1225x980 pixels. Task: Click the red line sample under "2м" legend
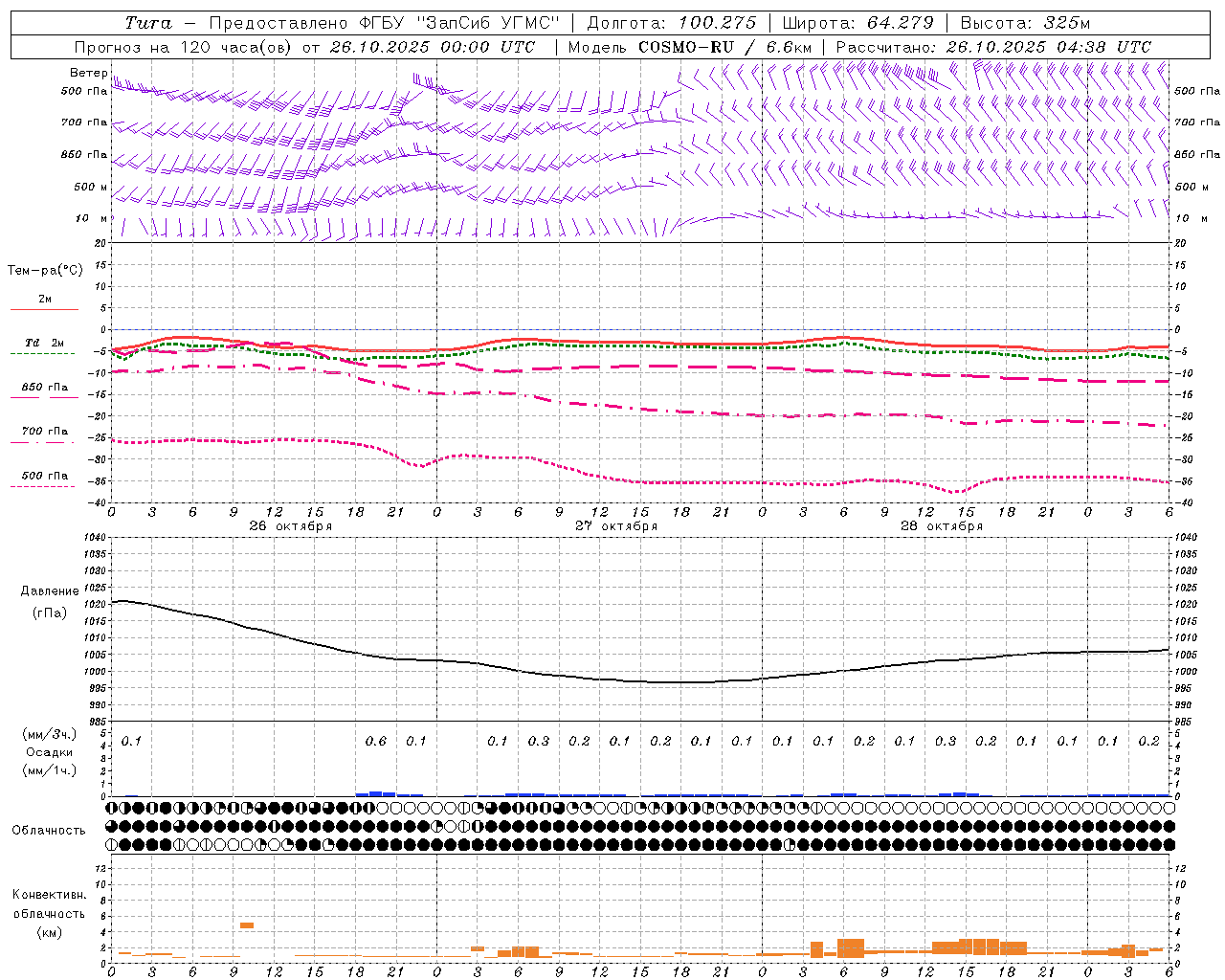click(44, 309)
